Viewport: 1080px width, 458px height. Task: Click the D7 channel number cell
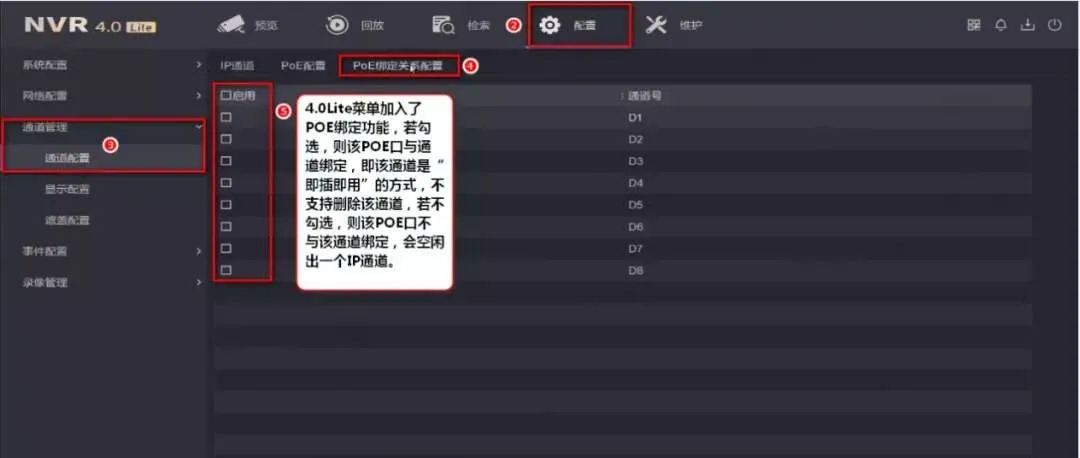click(635, 249)
